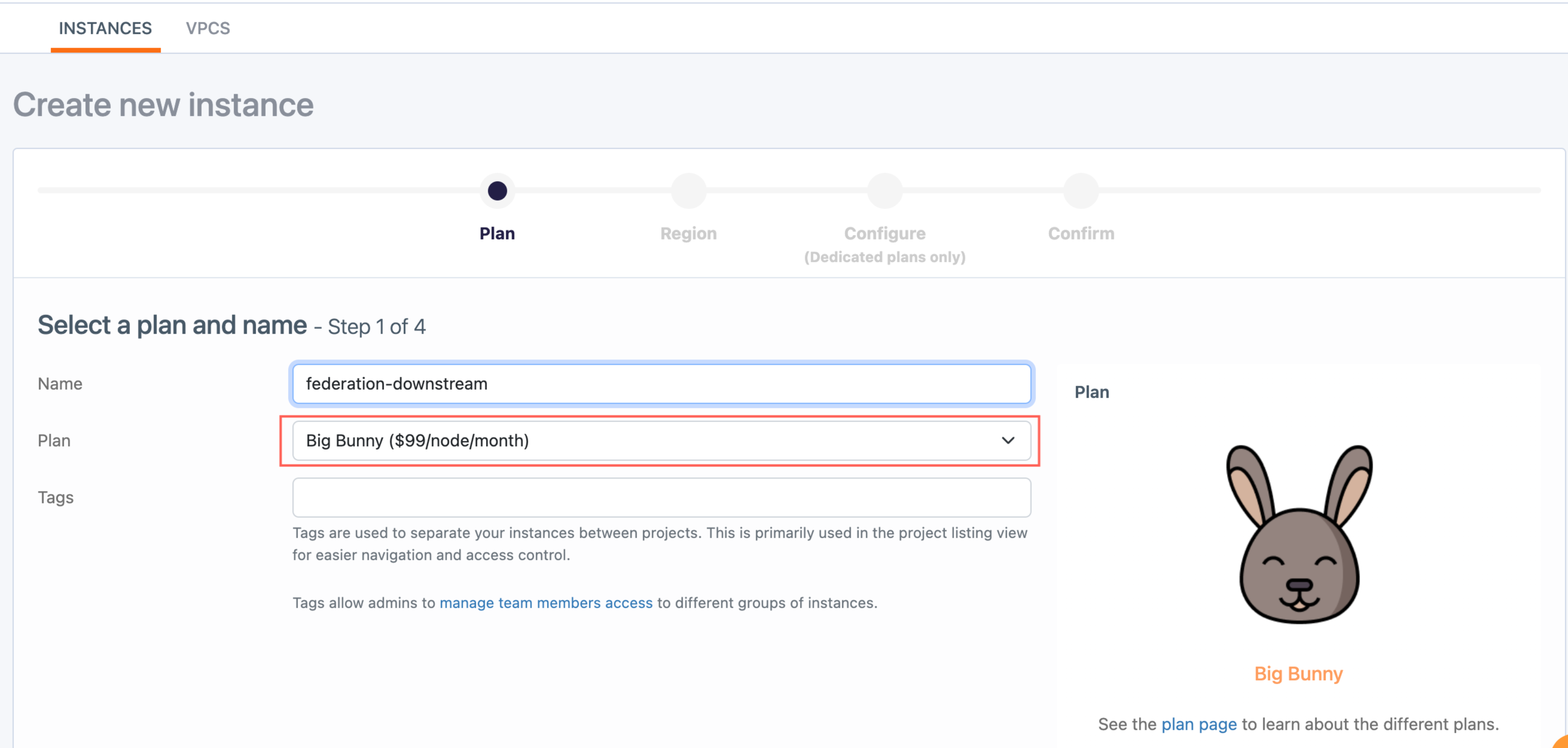
Task: Click the Tags input field
Action: (662, 497)
